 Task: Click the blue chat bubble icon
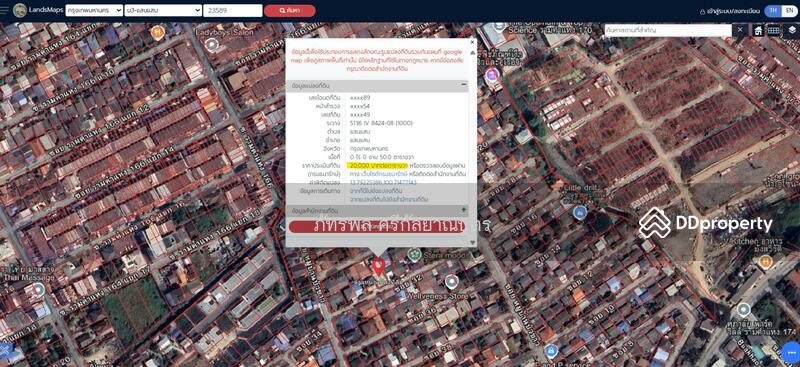[790, 354]
